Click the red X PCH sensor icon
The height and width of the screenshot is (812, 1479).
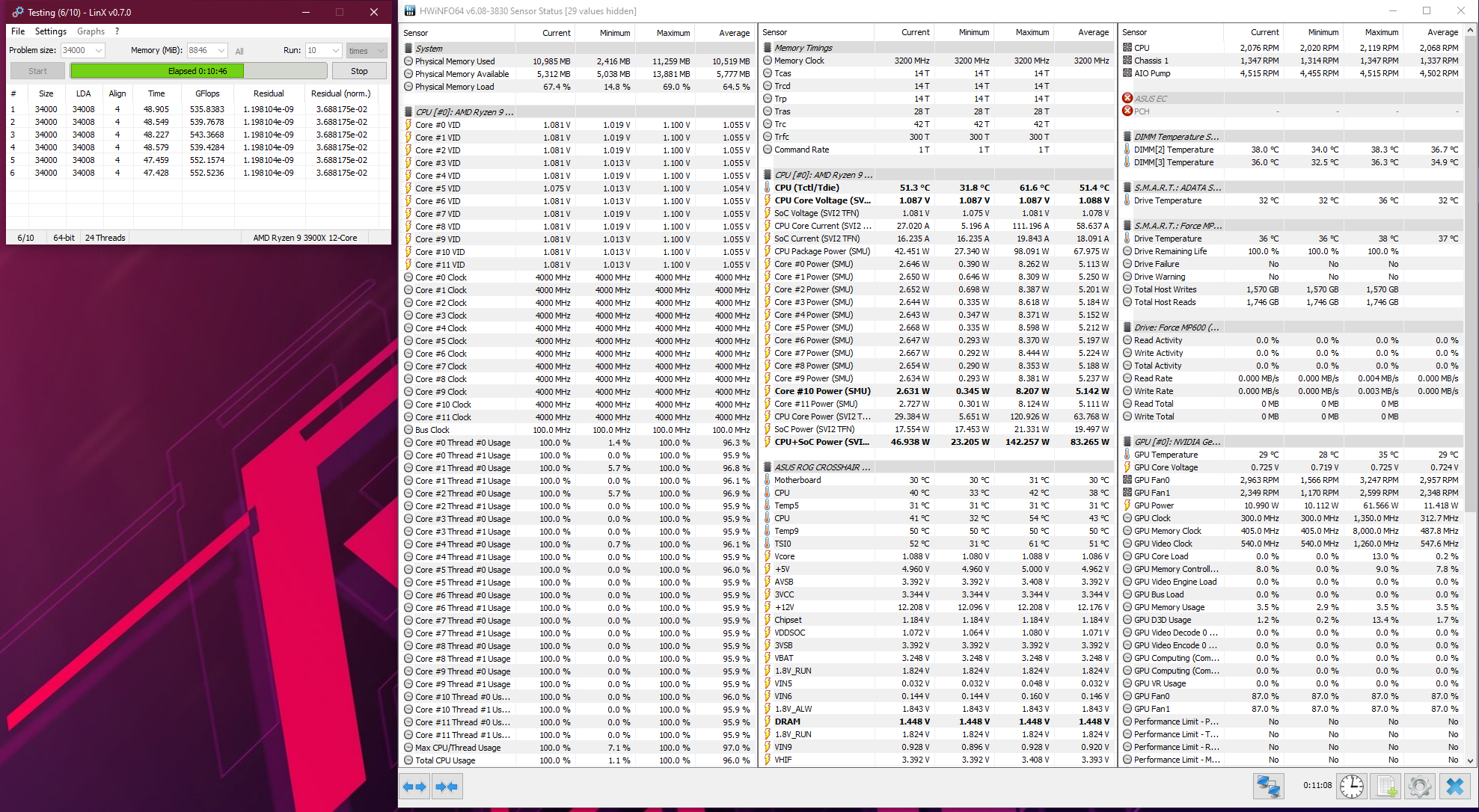(x=1127, y=111)
